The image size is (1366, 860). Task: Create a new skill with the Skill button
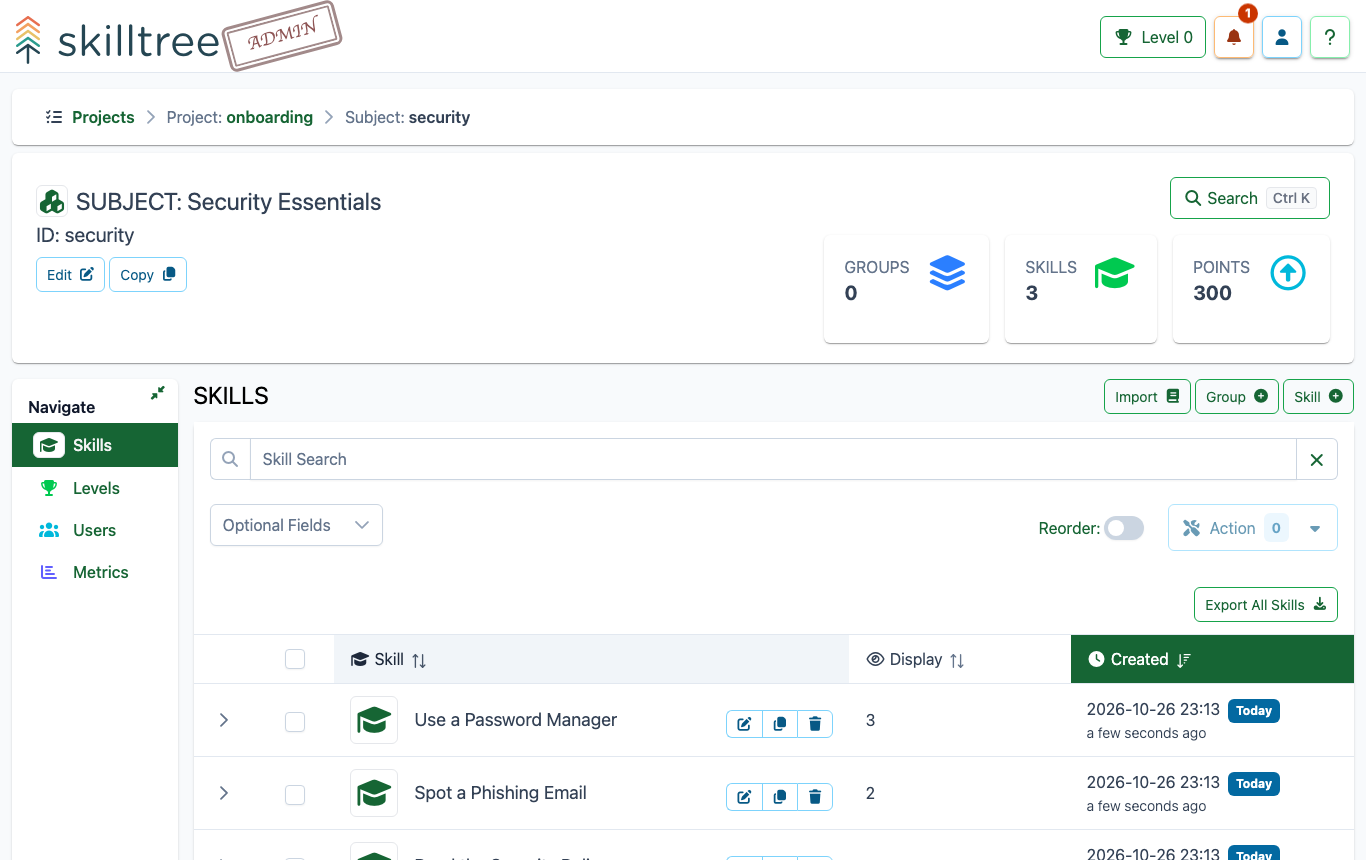point(1318,397)
